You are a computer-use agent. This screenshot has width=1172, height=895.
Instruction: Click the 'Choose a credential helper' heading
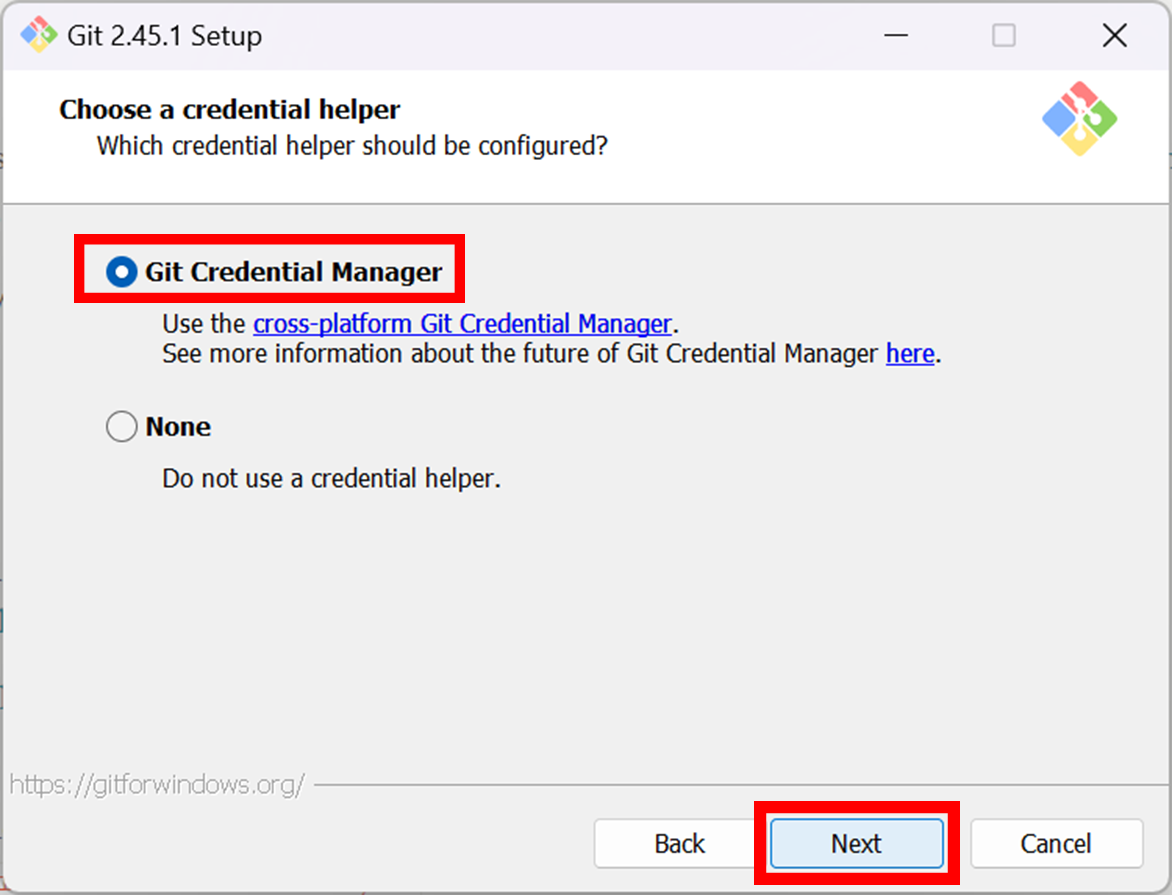[x=230, y=110]
